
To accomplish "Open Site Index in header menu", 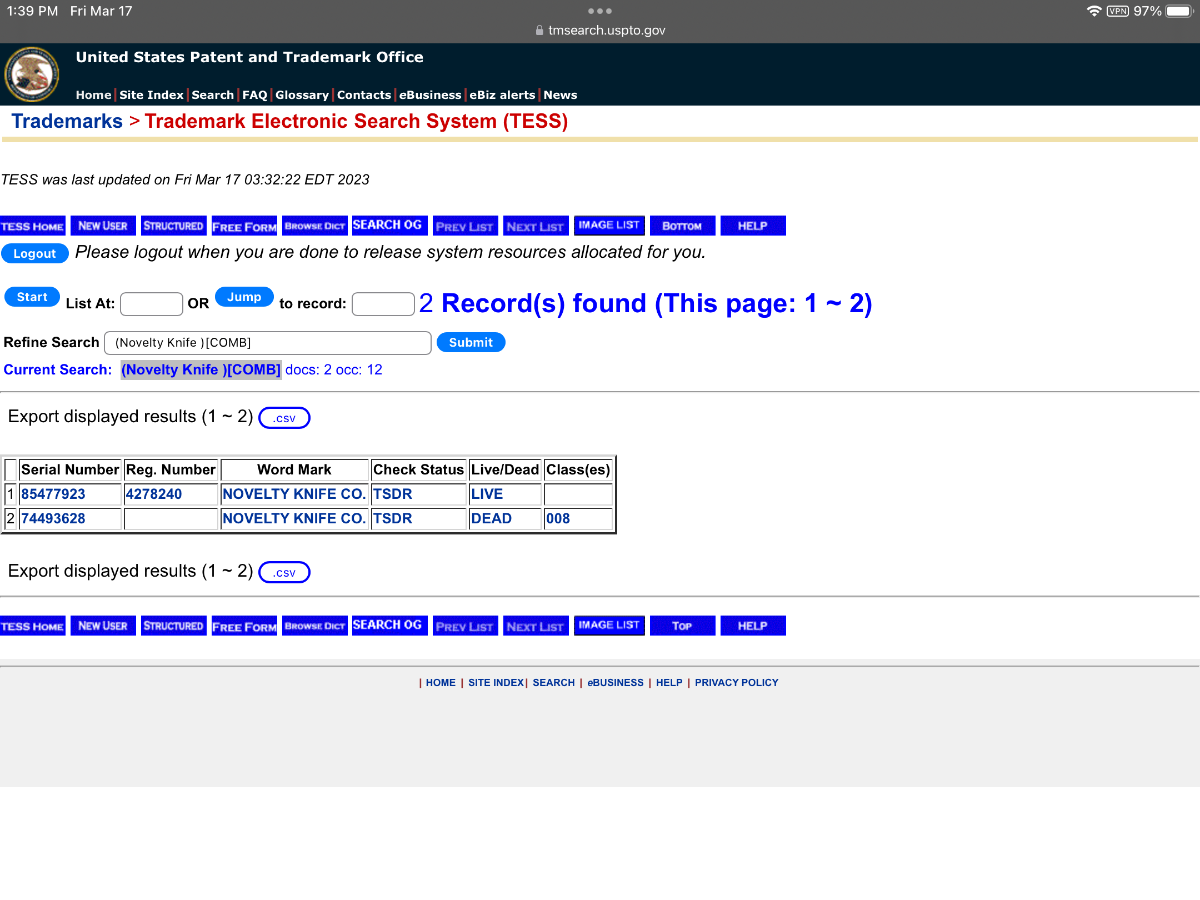I will 151,95.
